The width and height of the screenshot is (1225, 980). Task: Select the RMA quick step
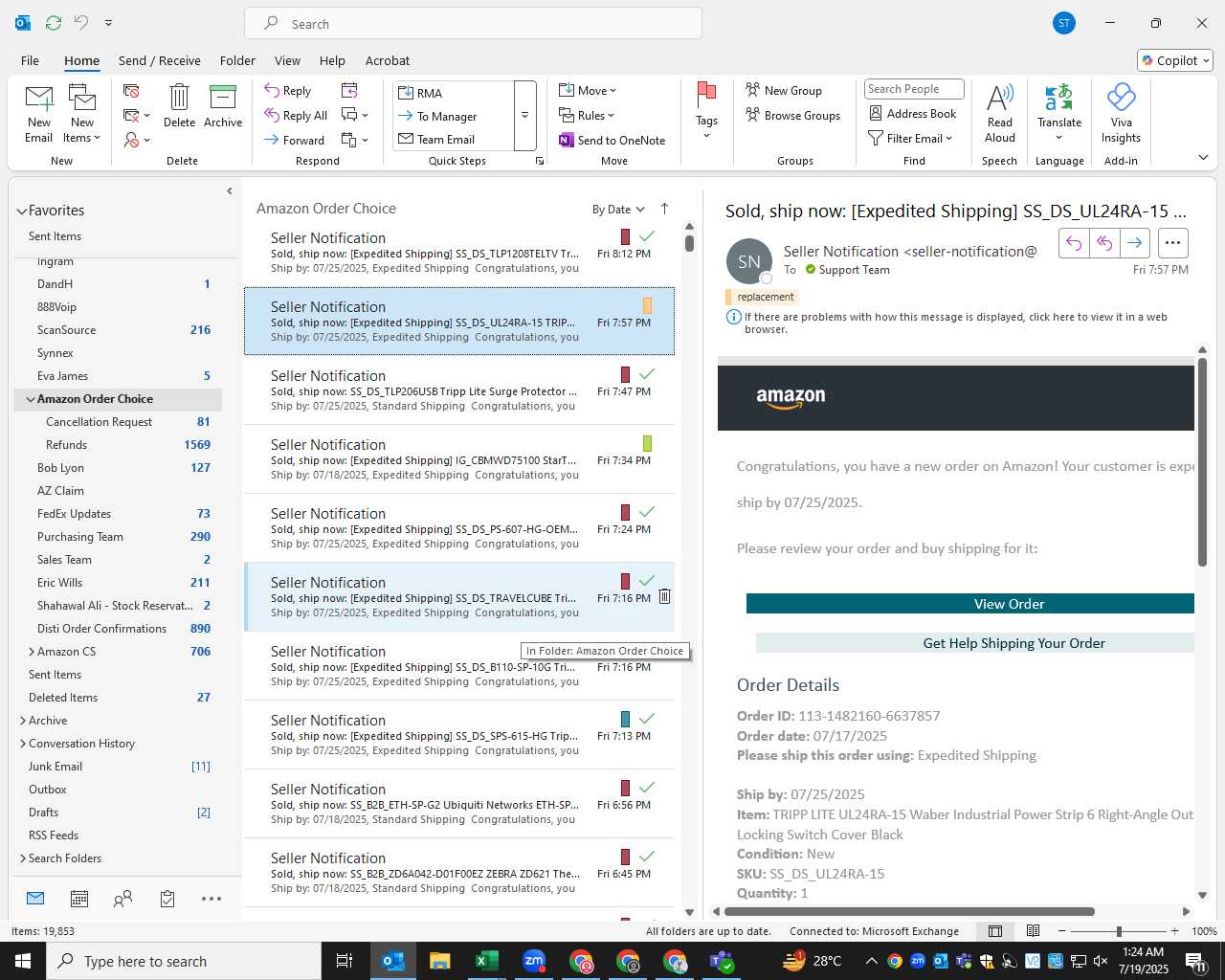(455, 93)
